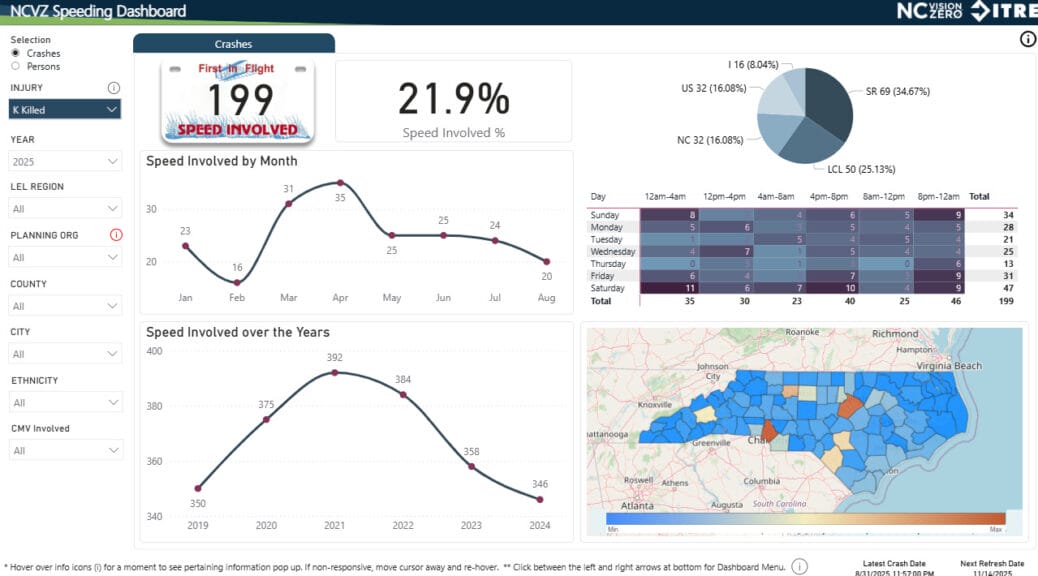Click the info icon at top-right corner
The width and height of the screenshot is (1038, 576).
pos(1027,40)
